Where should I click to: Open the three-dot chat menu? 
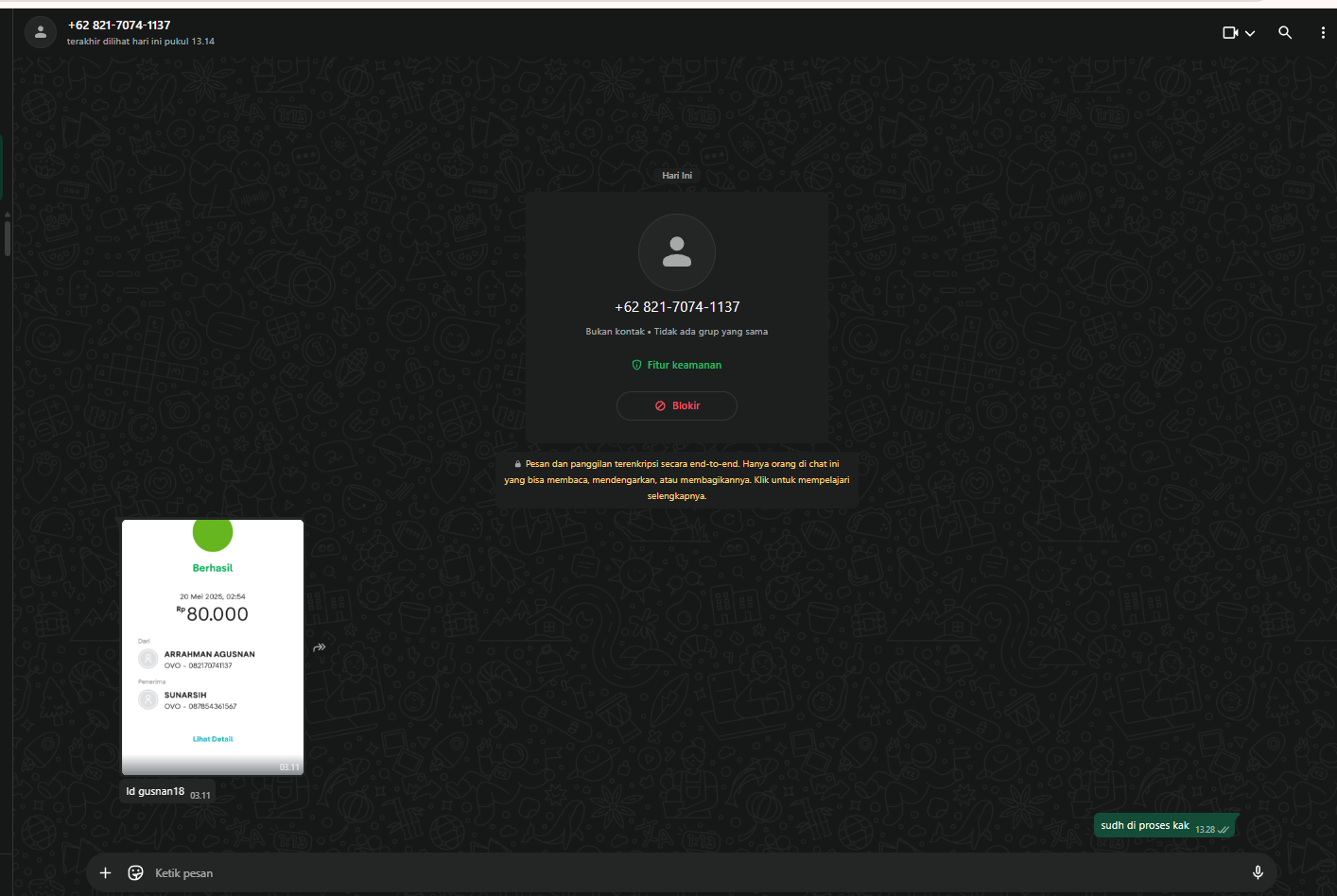(1322, 32)
